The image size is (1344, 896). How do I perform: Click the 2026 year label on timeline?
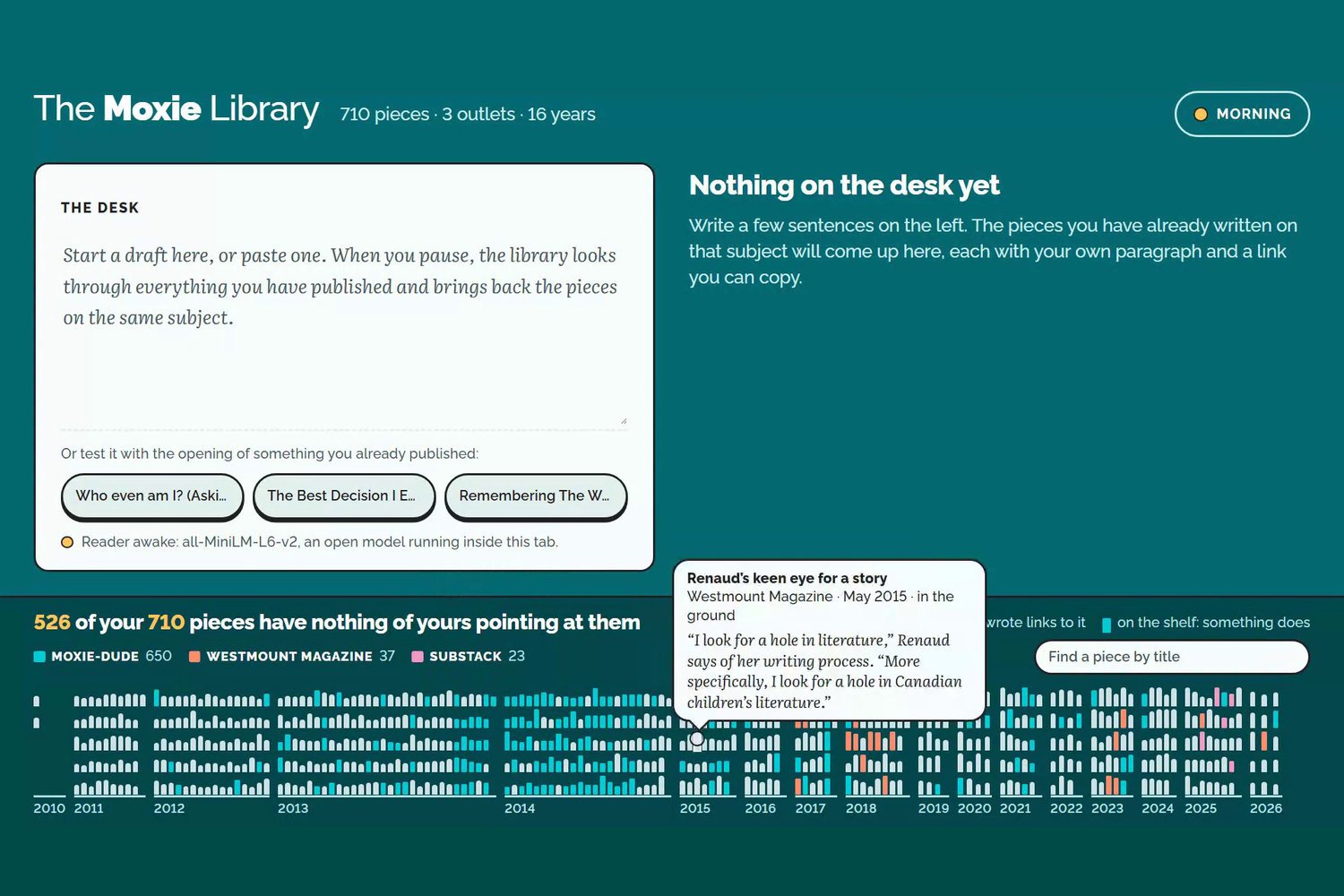[x=1266, y=808]
